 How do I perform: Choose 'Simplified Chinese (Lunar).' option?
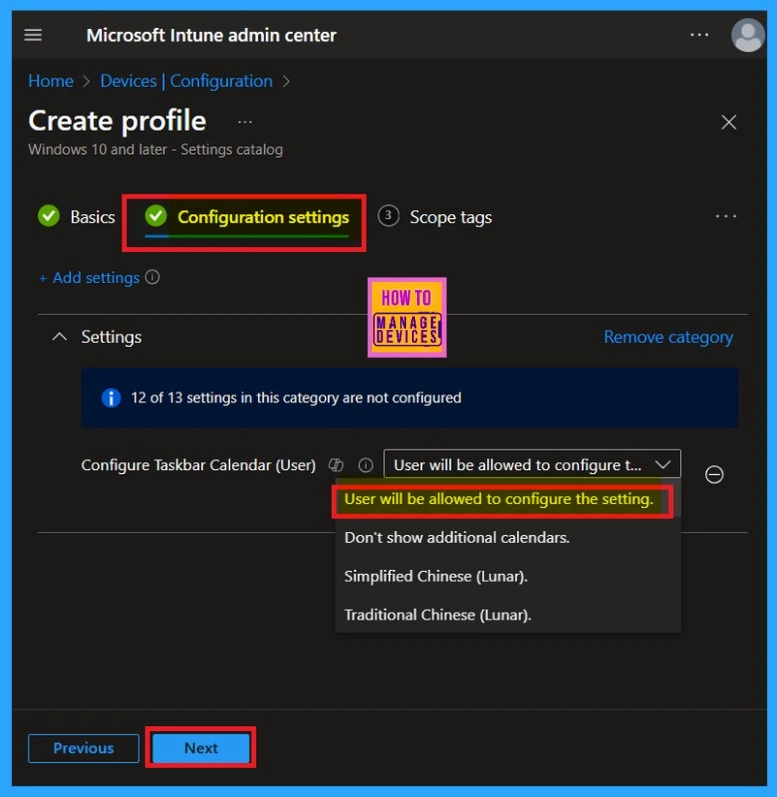[x=436, y=576]
